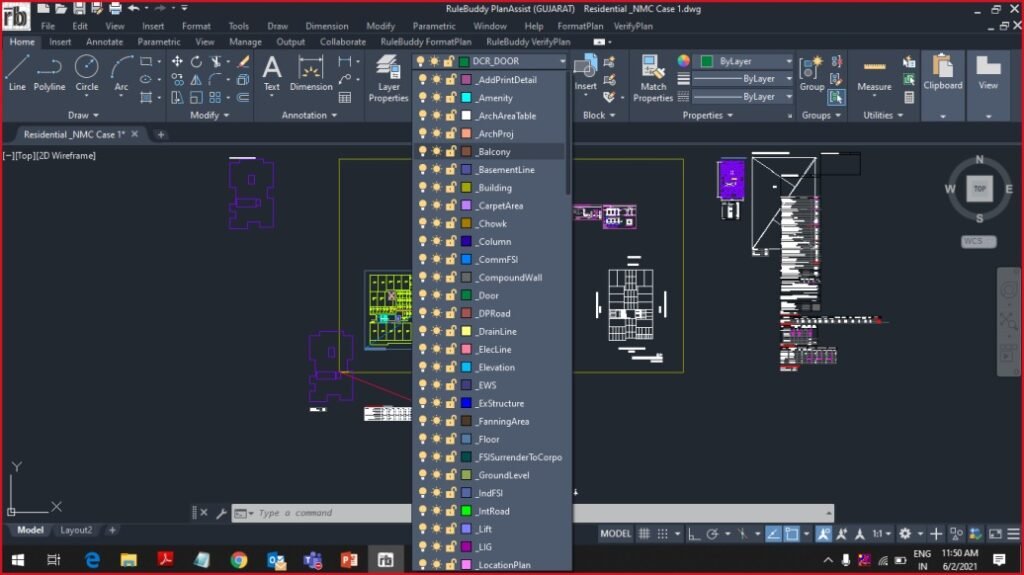Expand the Annotation panel
The width and height of the screenshot is (1024, 575).
coord(309,115)
